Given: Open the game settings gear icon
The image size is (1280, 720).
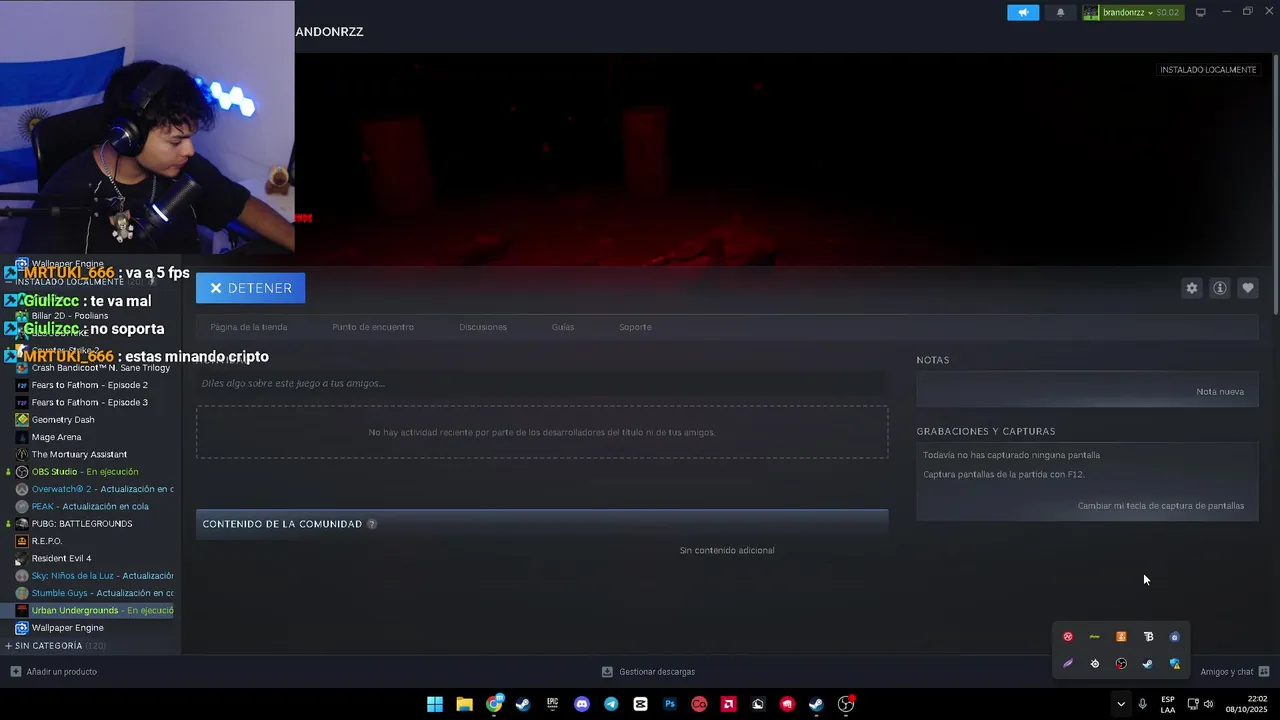Looking at the screenshot, I should [x=1191, y=288].
